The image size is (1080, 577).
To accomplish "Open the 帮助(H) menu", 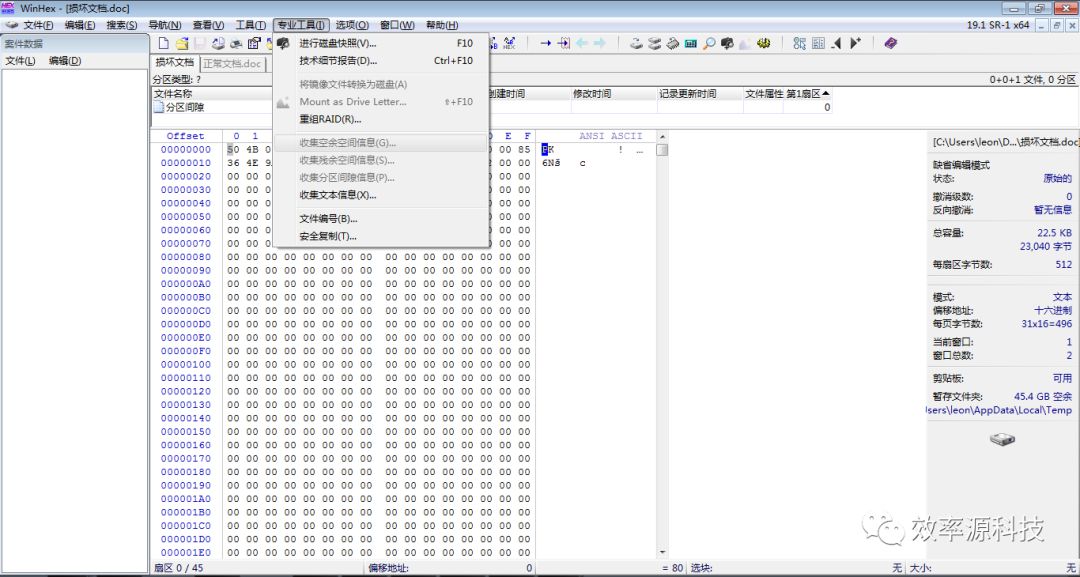I will pyautogui.click(x=442, y=25).
